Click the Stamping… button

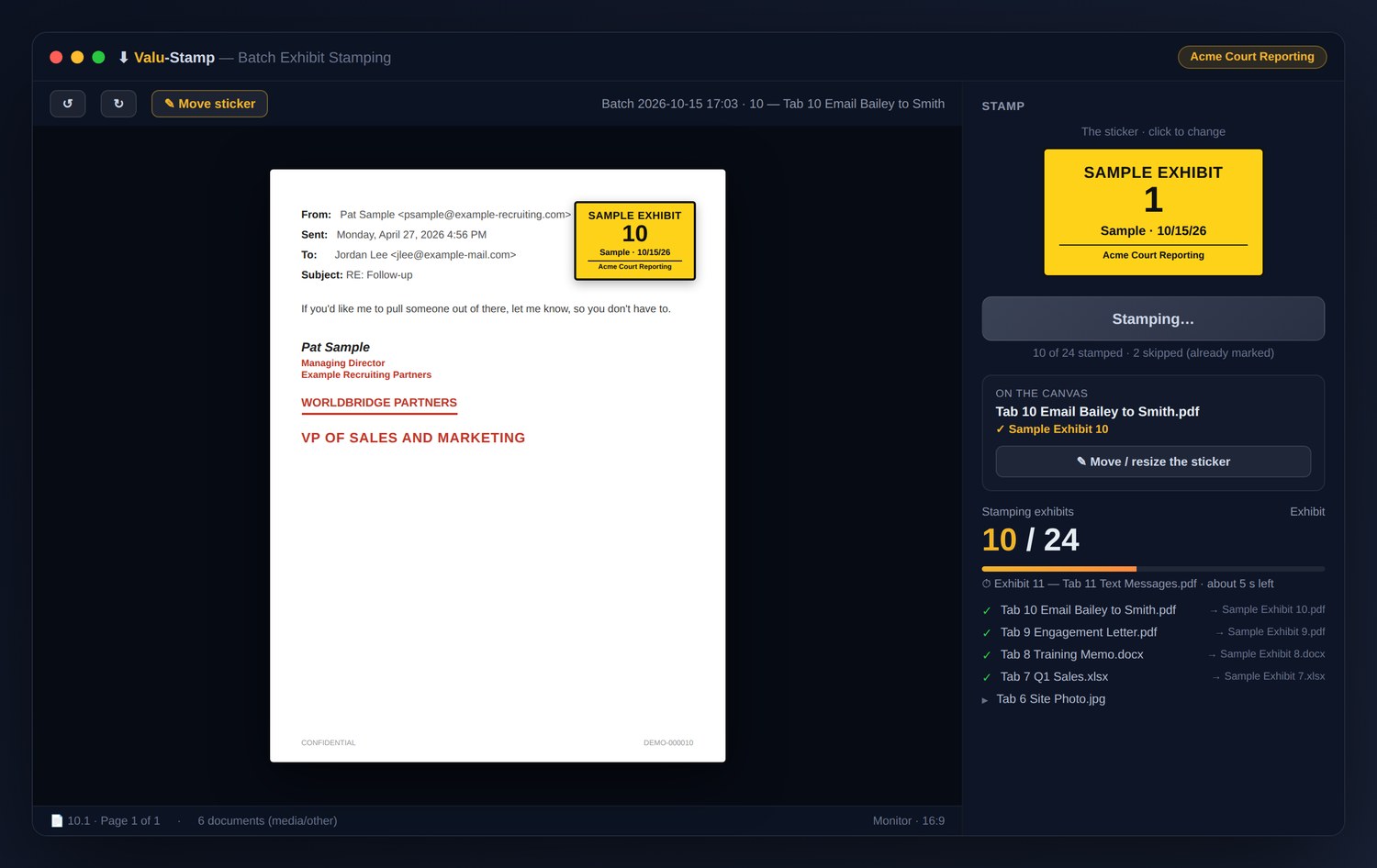coord(1153,318)
